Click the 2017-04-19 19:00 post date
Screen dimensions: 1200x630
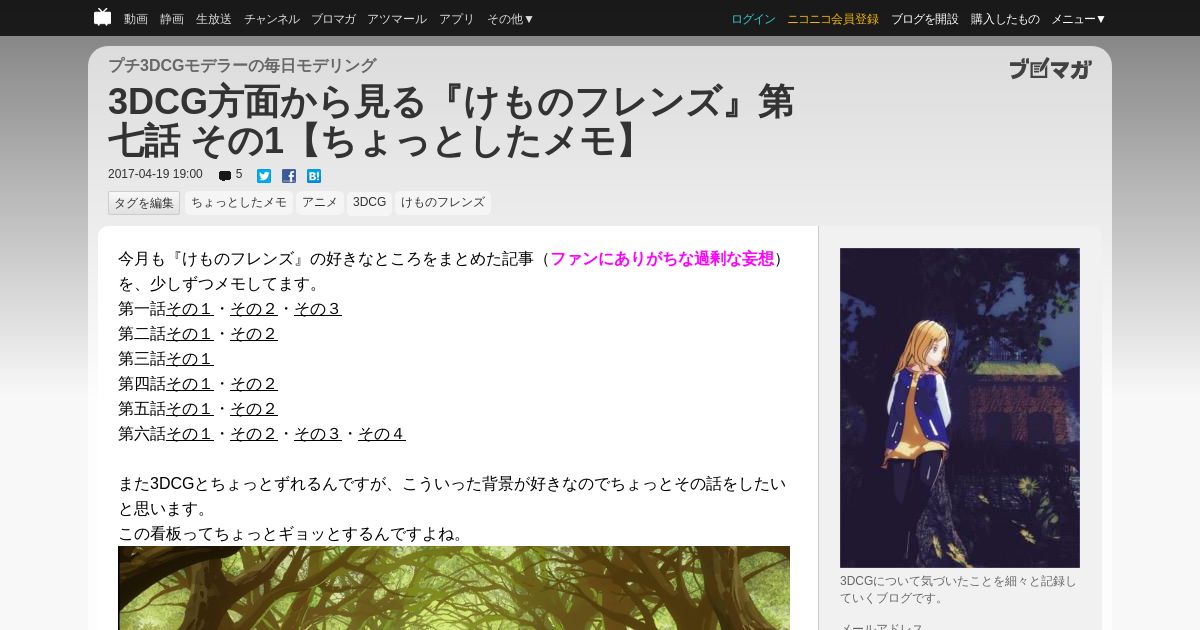click(155, 175)
